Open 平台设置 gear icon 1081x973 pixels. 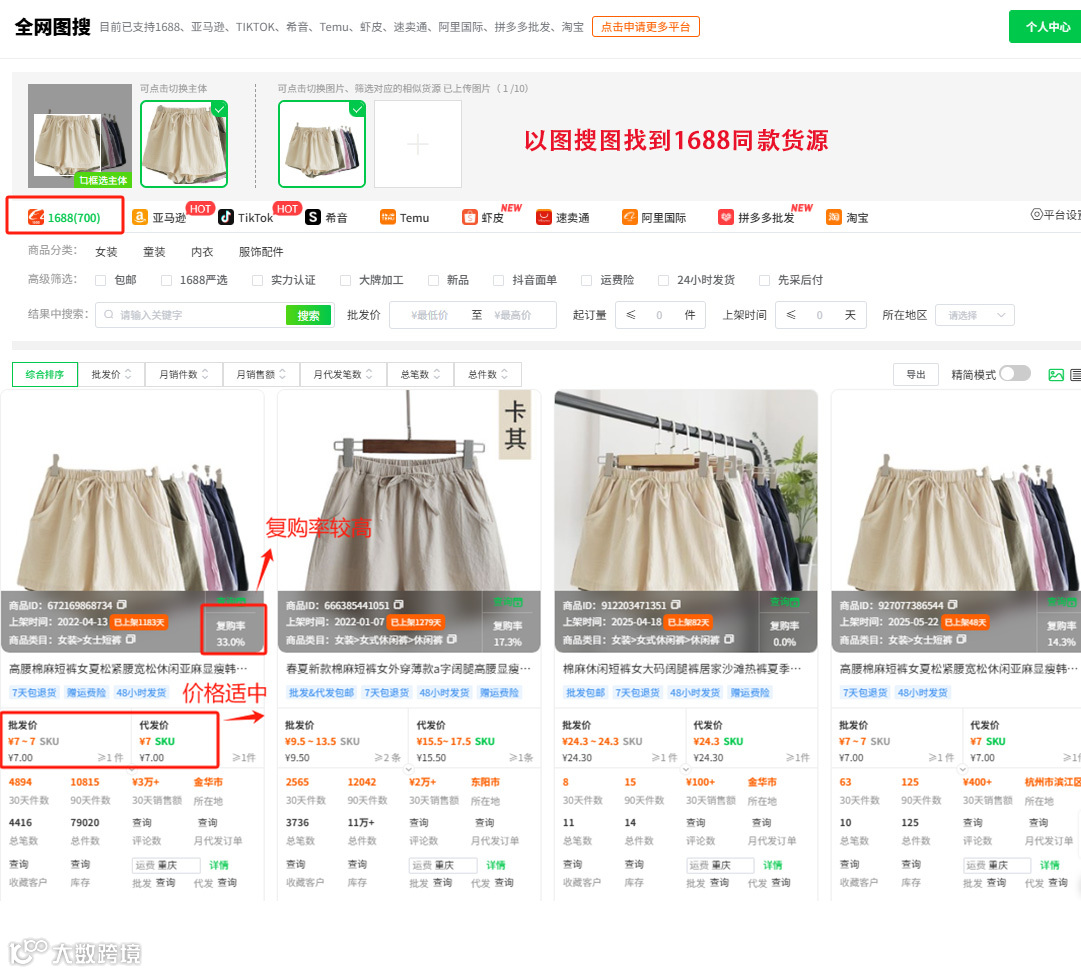click(x=1036, y=214)
